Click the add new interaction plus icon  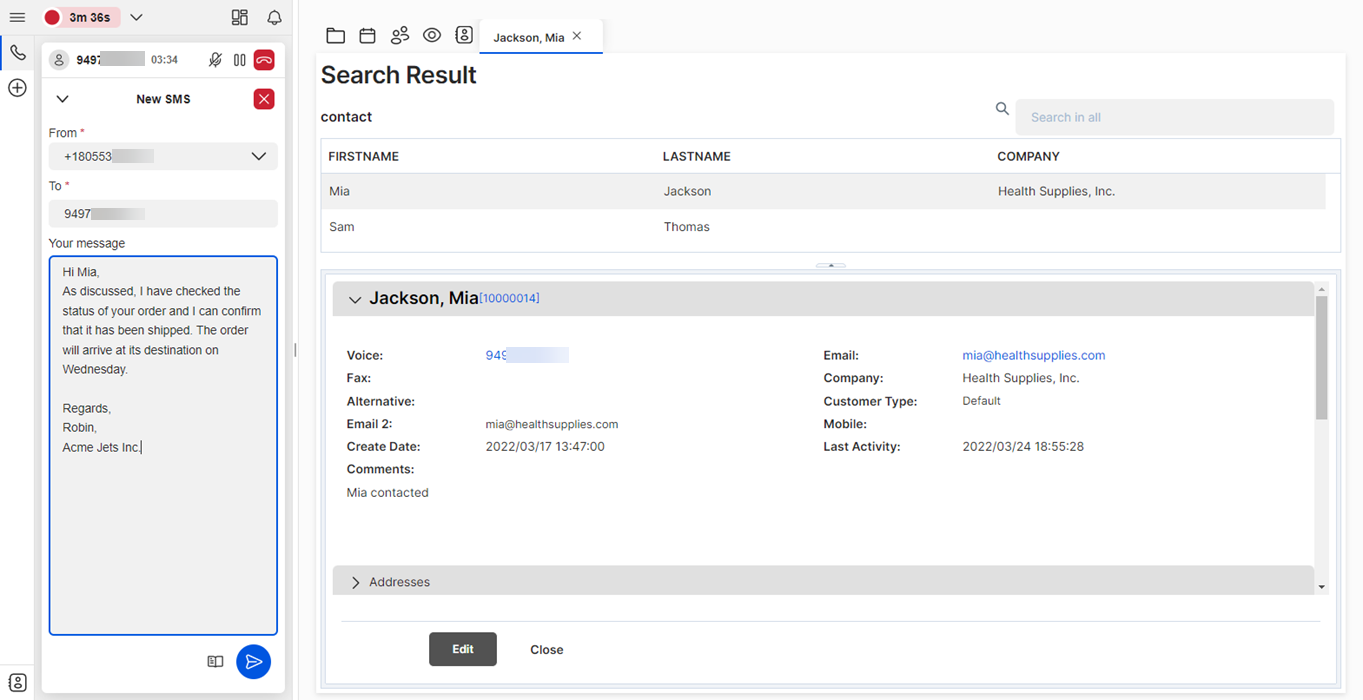coord(17,88)
